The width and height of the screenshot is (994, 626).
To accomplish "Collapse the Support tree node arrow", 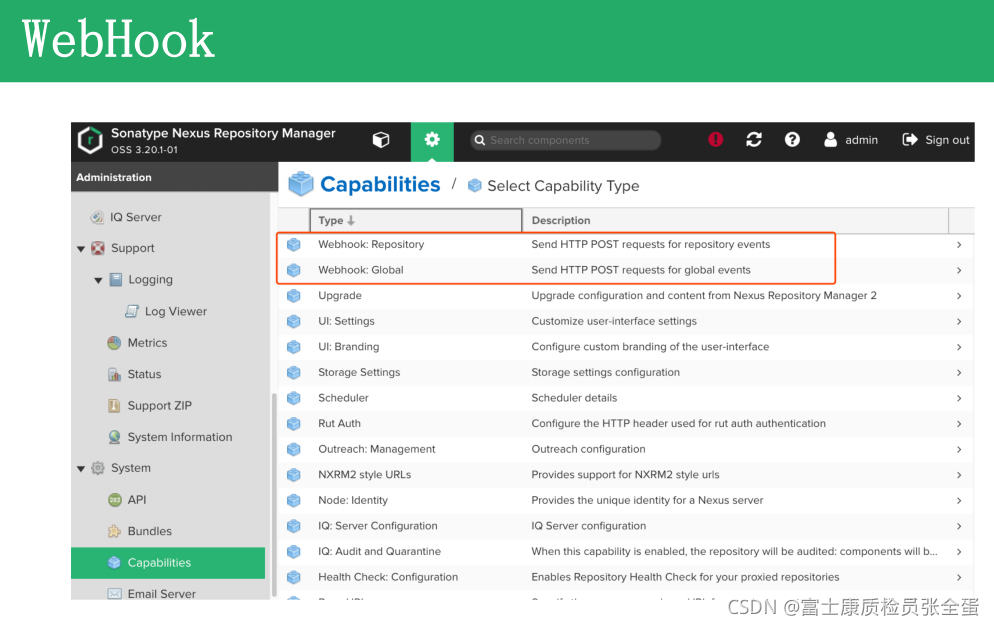I will click(81, 249).
